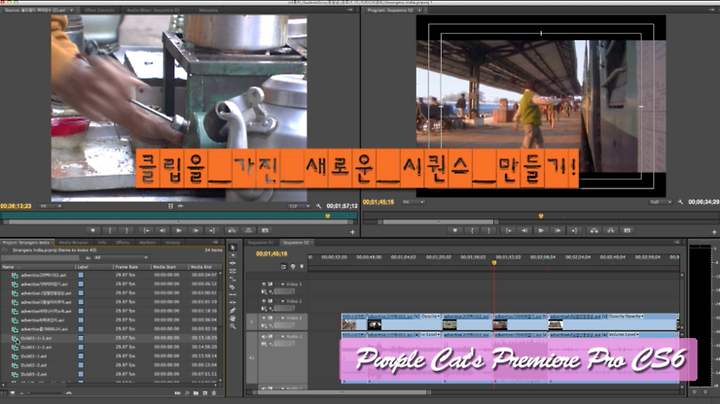
Task: Toggle sync lock on Audio 1 track
Action: click(x=270, y=337)
